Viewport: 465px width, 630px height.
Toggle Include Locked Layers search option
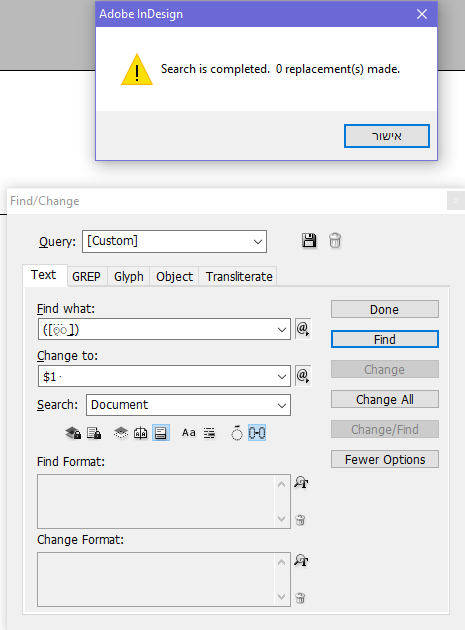pos(73,433)
